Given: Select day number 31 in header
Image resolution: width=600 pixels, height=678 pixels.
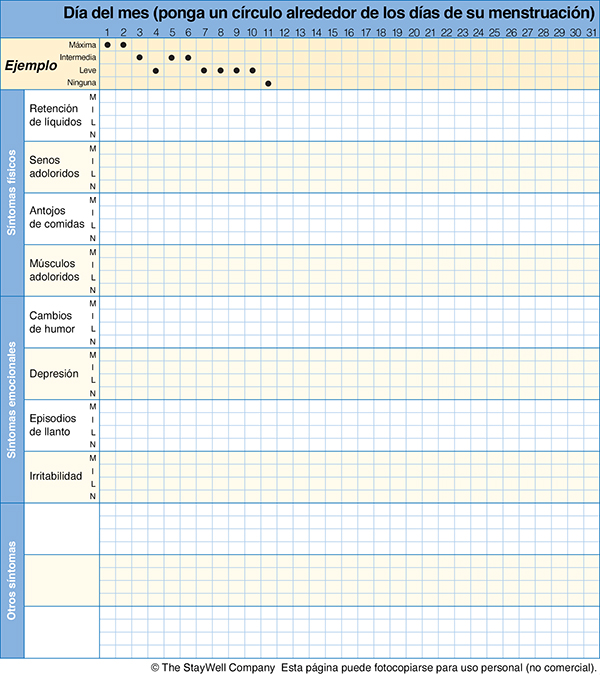Looking at the screenshot, I should click(591, 32).
